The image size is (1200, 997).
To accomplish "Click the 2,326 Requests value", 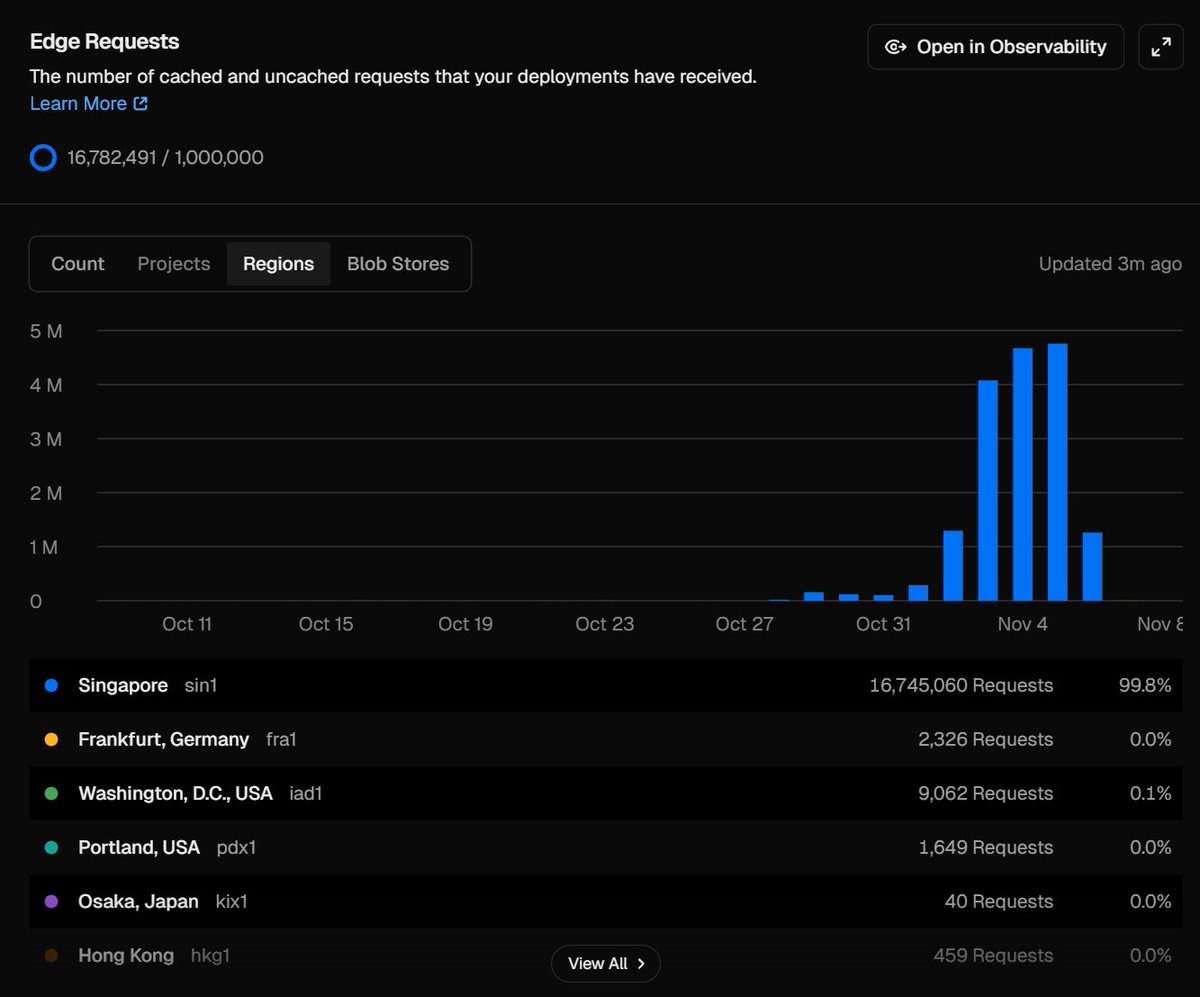I will pyautogui.click(x=986, y=740).
